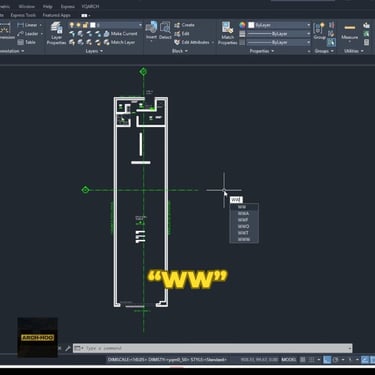Image resolution: width=375 pixels, height=375 pixels.
Task: Click the command line wrench customize icon
Action: tap(68, 348)
